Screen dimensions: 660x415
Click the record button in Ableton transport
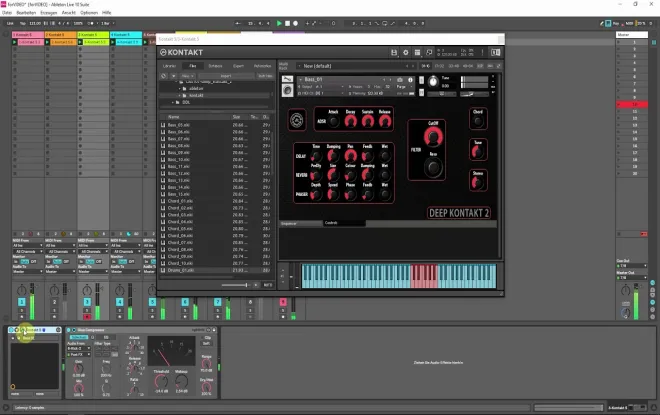click(295, 24)
